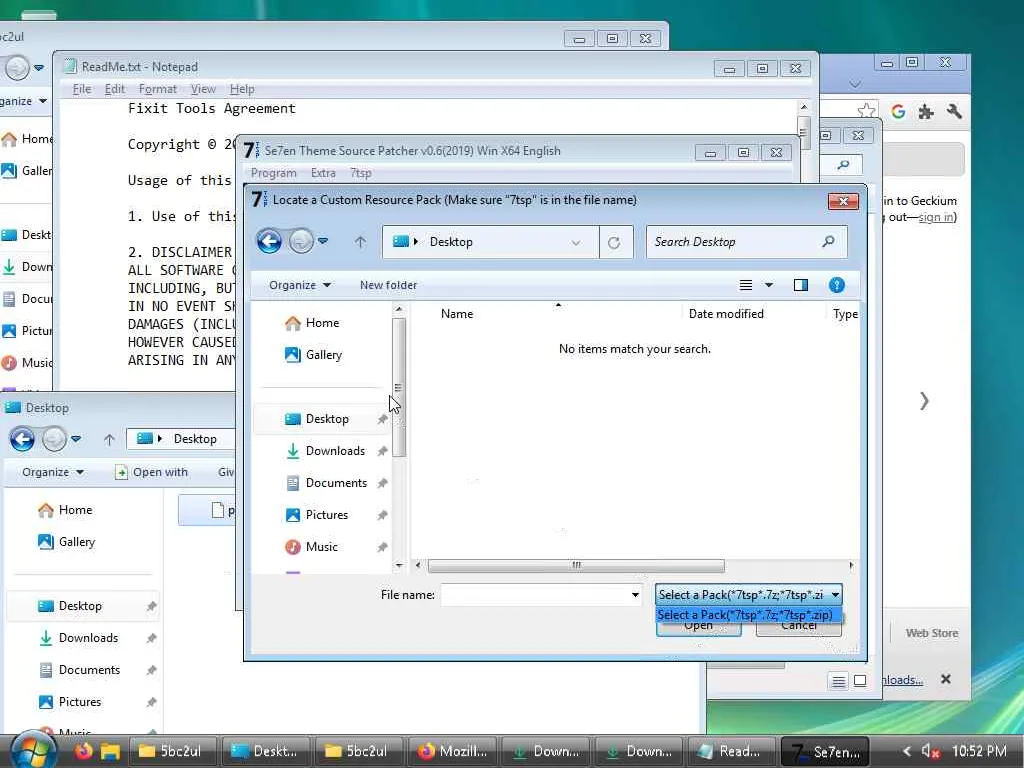Go back in lower Desktop explorer window

click(22, 439)
